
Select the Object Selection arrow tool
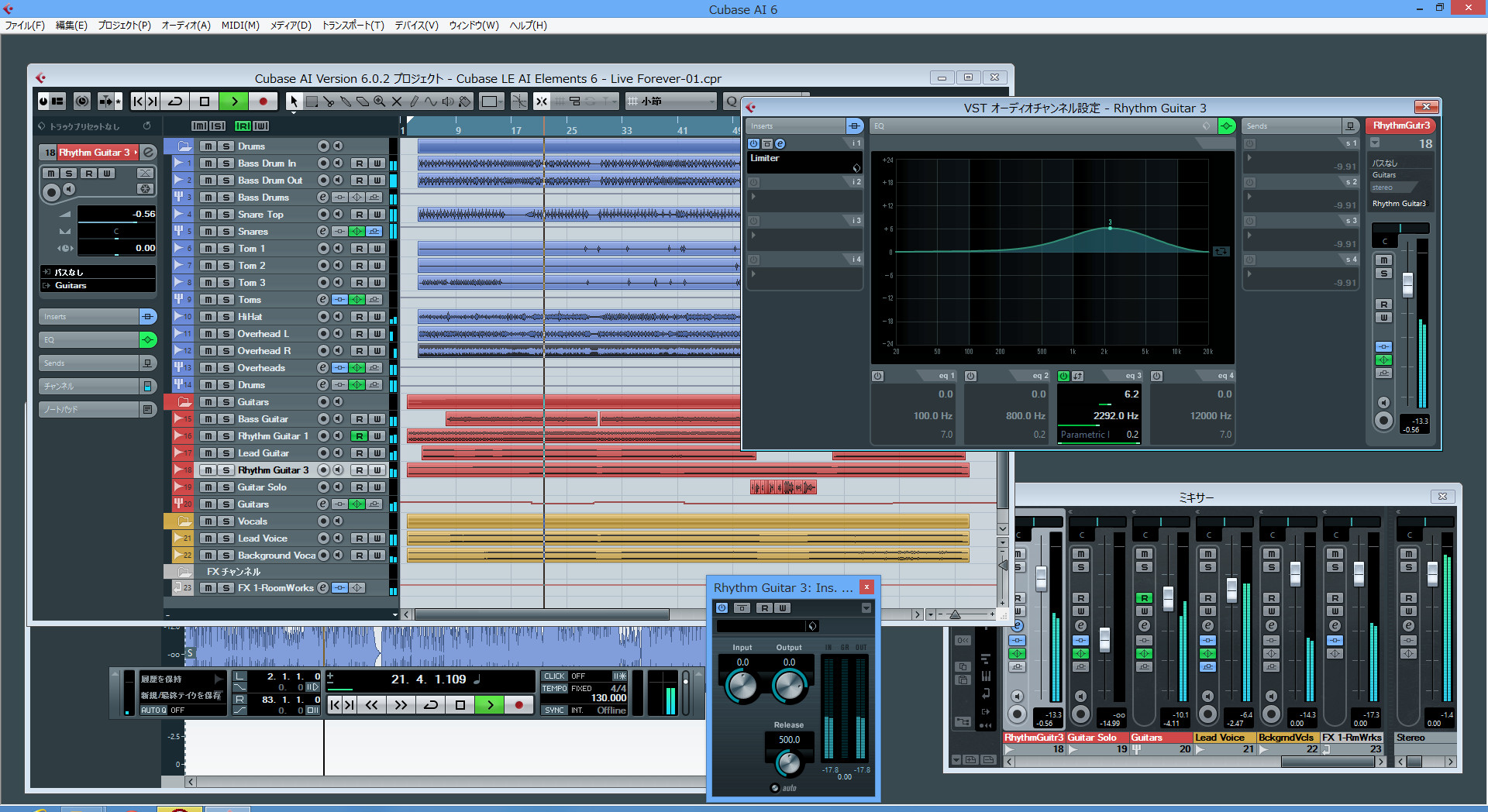[x=294, y=101]
